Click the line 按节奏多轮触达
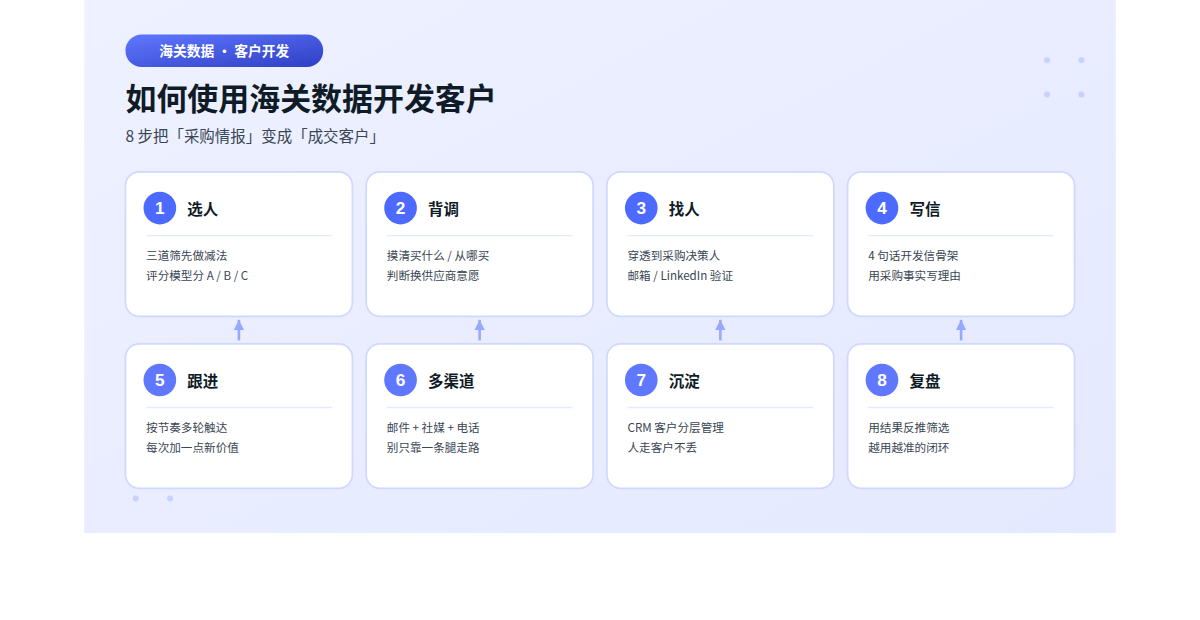Screen dimensions: 1200x620 pyautogui.click(x=187, y=428)
